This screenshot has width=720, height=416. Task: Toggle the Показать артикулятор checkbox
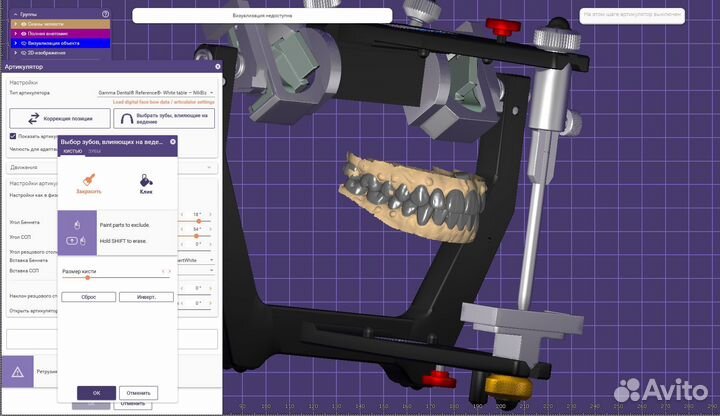coord(13,136)
